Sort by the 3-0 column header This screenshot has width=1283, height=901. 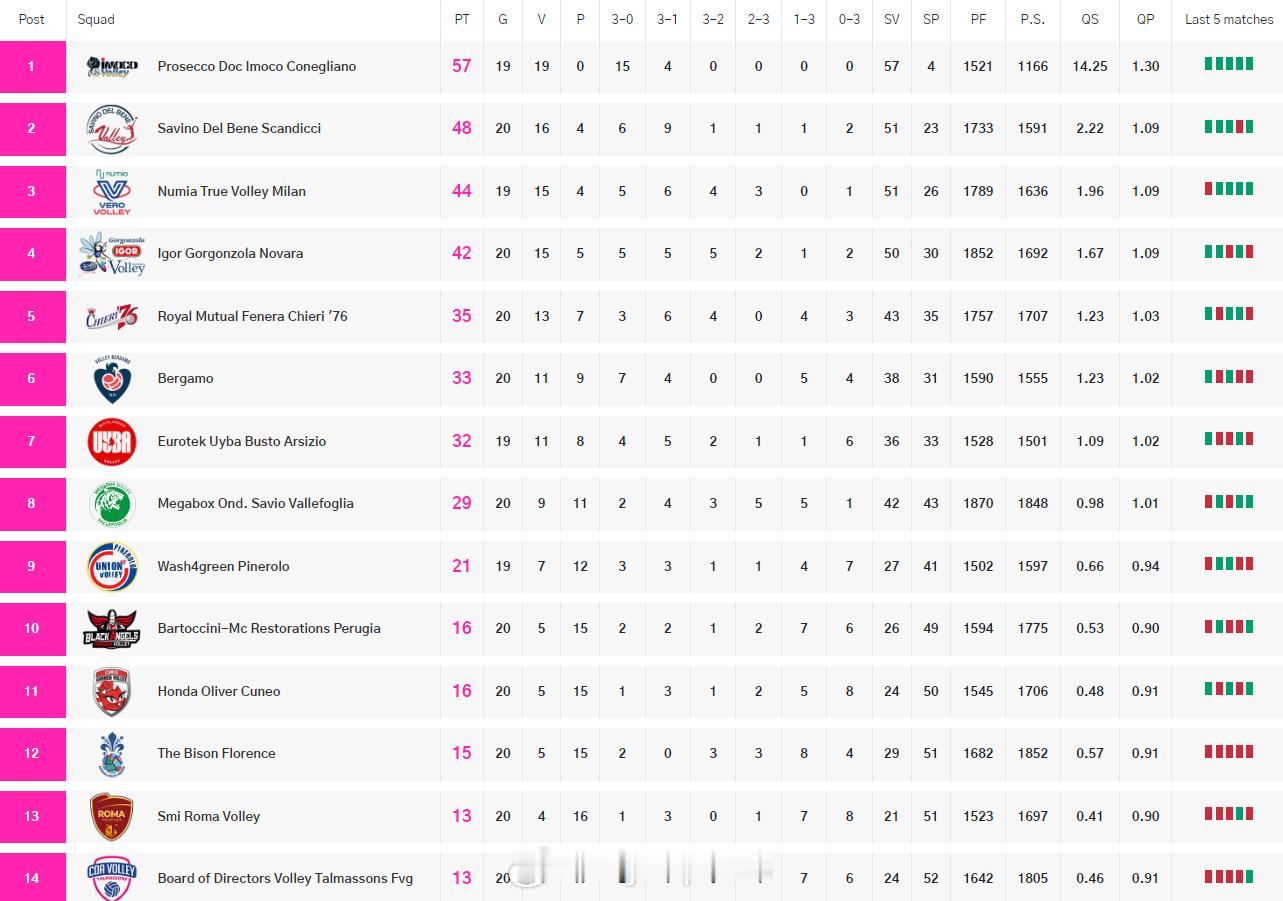click(622, 19)
